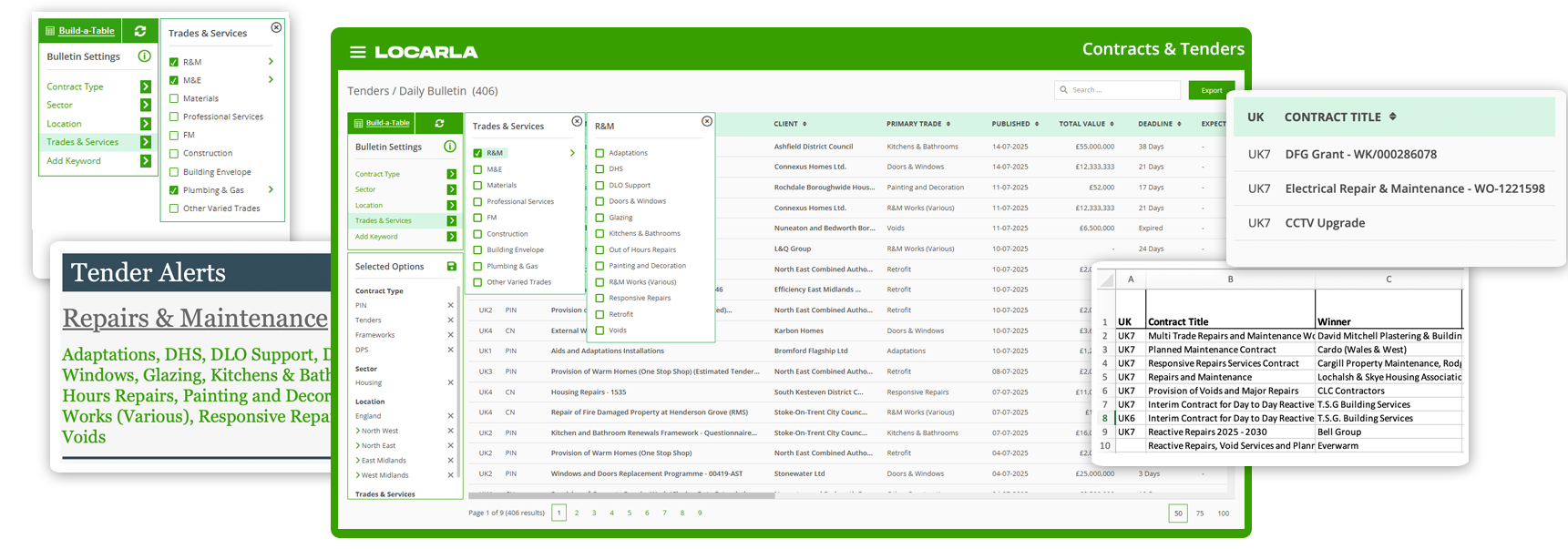Expand the North West location entry
Image resolution: width=1568 pixels, height=549 pixels.
pos(357,431)
